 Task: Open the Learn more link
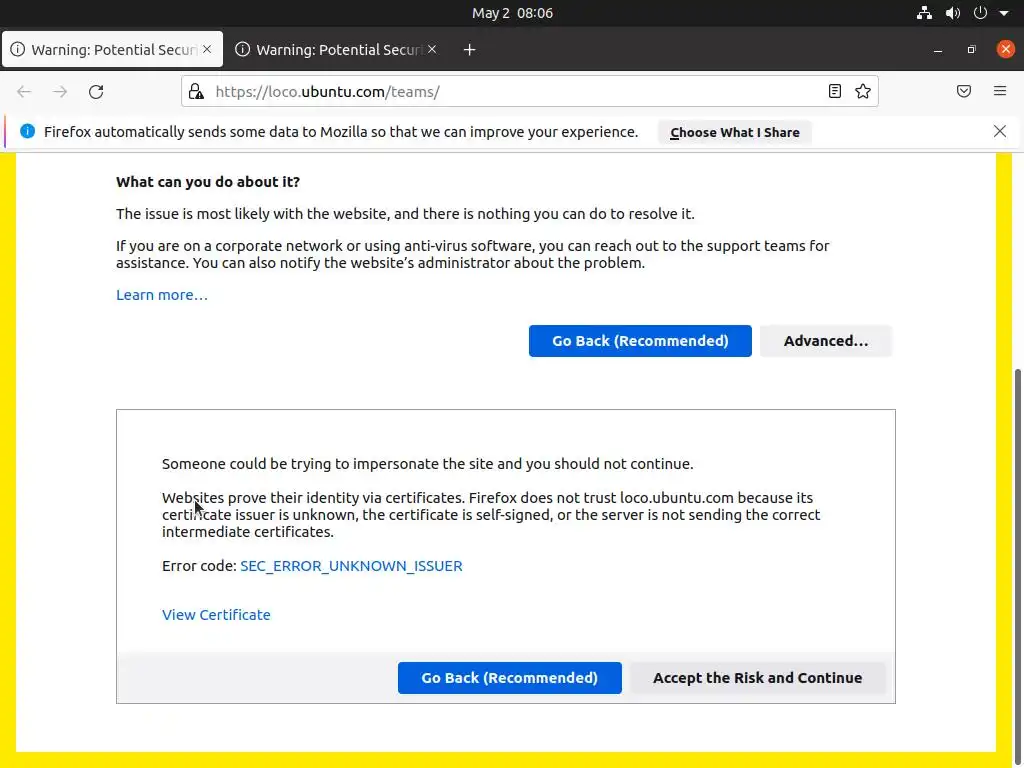tap(162, 295)
